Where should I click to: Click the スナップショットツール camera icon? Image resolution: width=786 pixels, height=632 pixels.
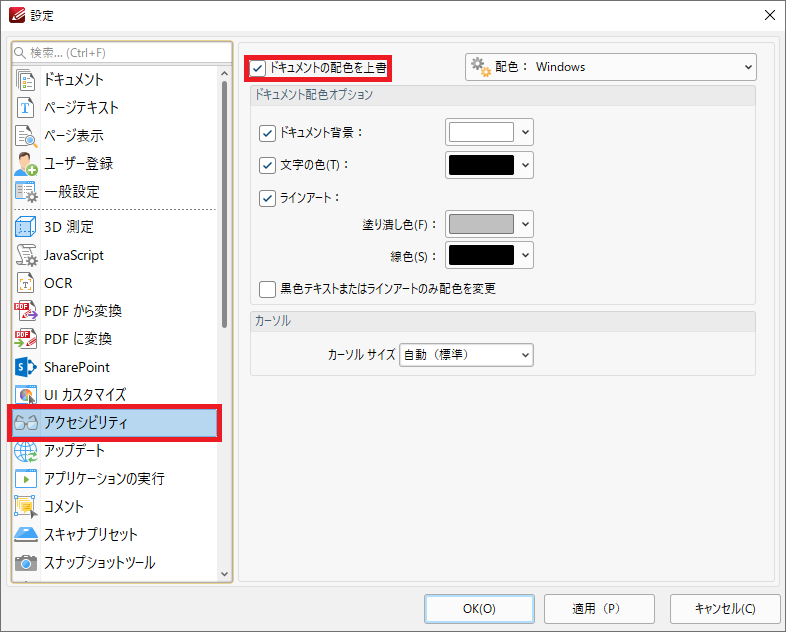point(26,563)
